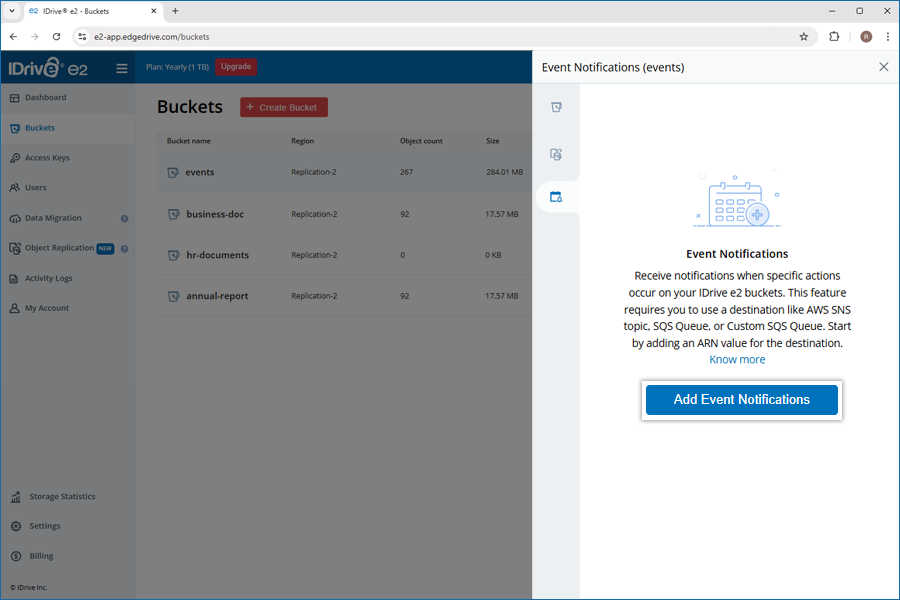The image size is (900, 600).
Task: Close the Event Notifications panel
Action: [x=883, y=67]
